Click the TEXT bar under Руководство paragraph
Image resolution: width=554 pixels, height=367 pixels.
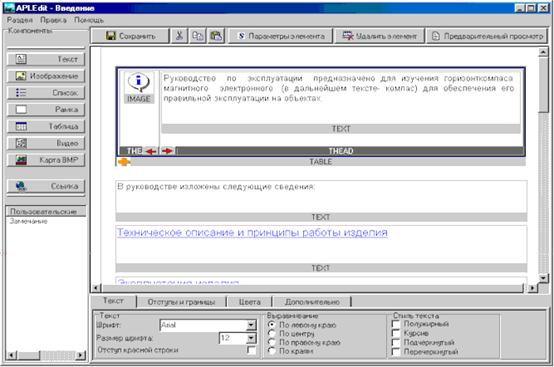(341, 129)
